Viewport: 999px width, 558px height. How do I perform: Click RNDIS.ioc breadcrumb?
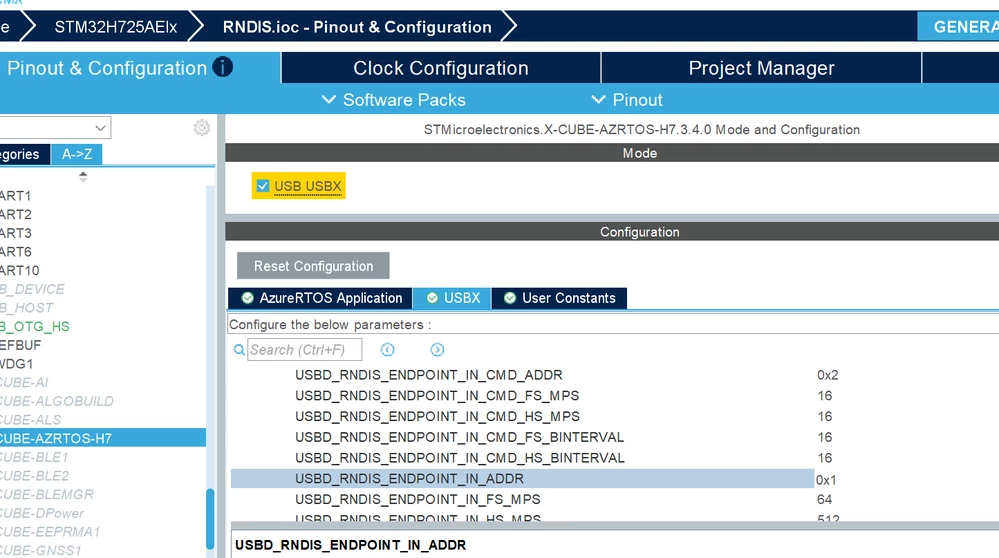(357, 27)
